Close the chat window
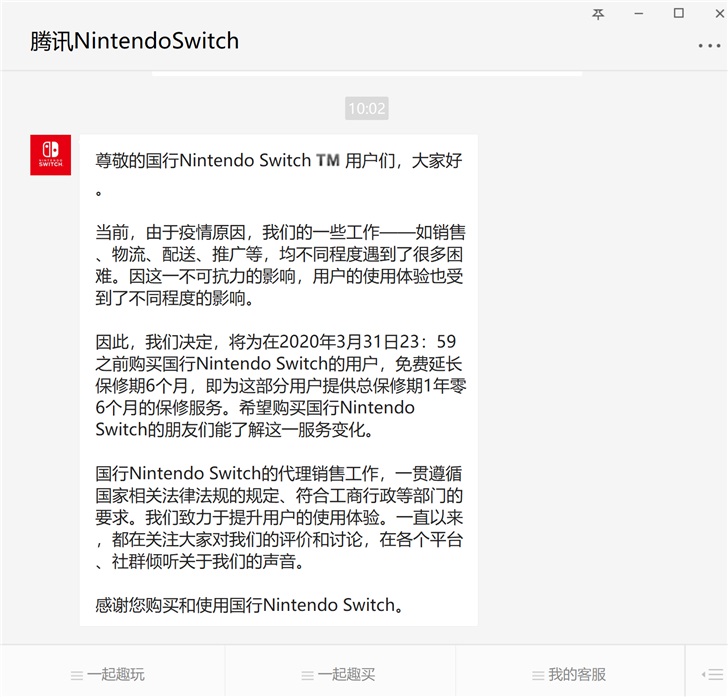The height and width of the screenshot is (697, 728). point(719,14)
